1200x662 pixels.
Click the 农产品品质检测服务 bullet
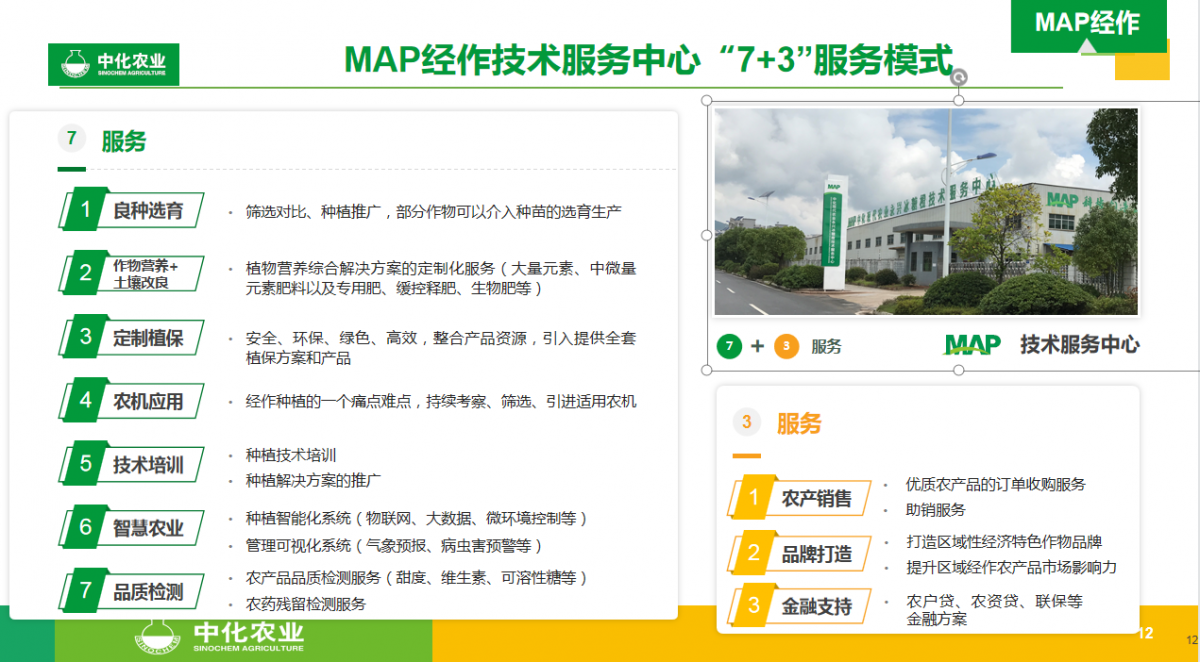coord(417,578)
